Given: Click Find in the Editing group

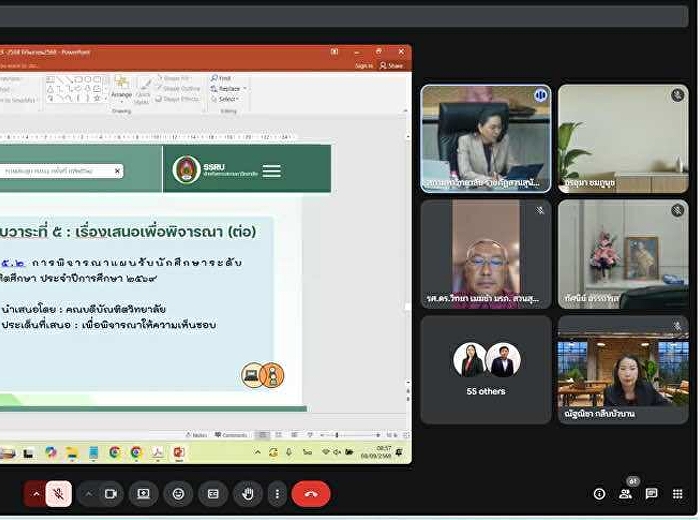Looking at the screenshot, I should point(222,78).
